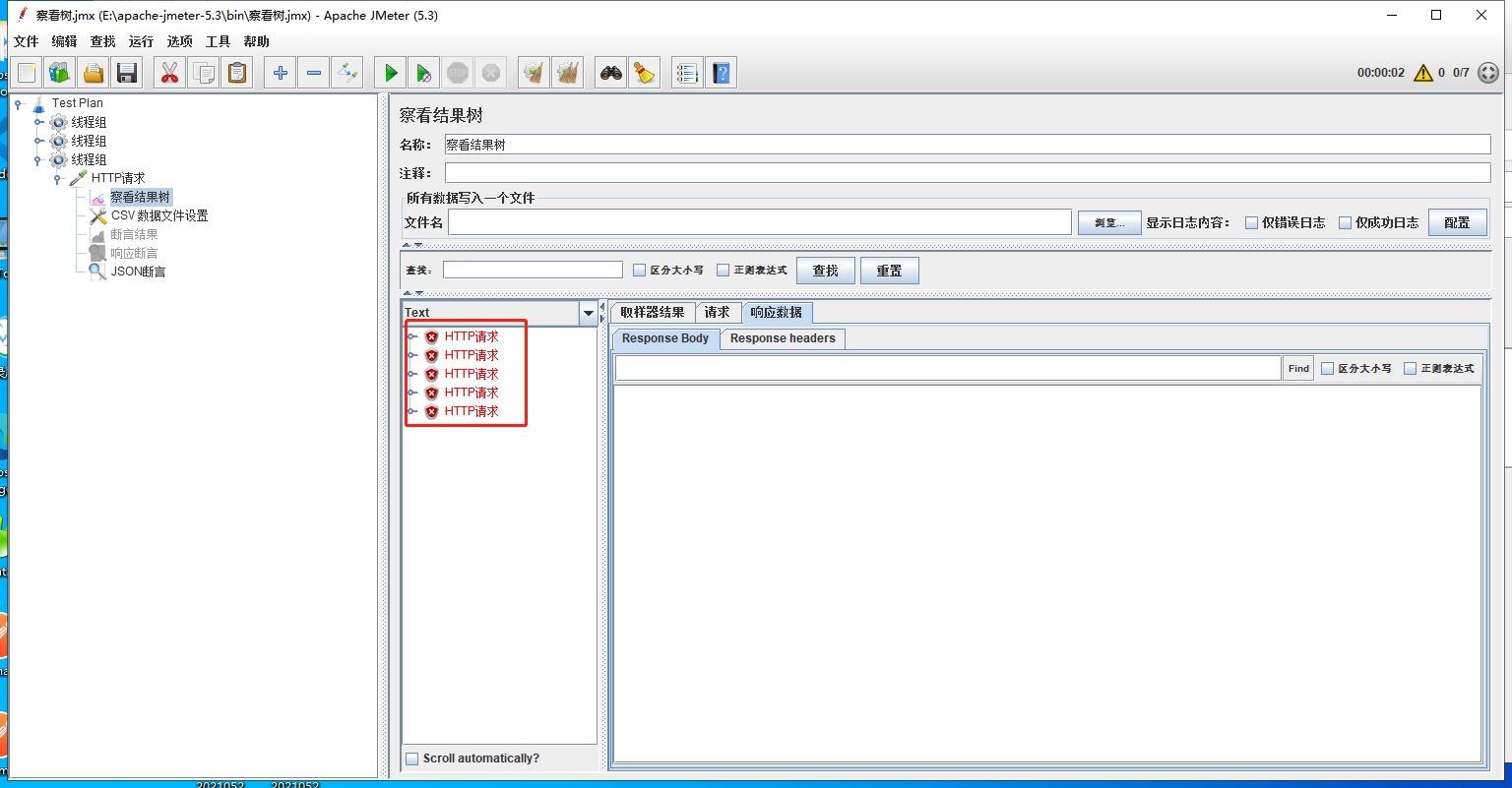Open the Text renderer dropdown
The width and height of the screenshot is (1512, 788).
coord(589,313)
